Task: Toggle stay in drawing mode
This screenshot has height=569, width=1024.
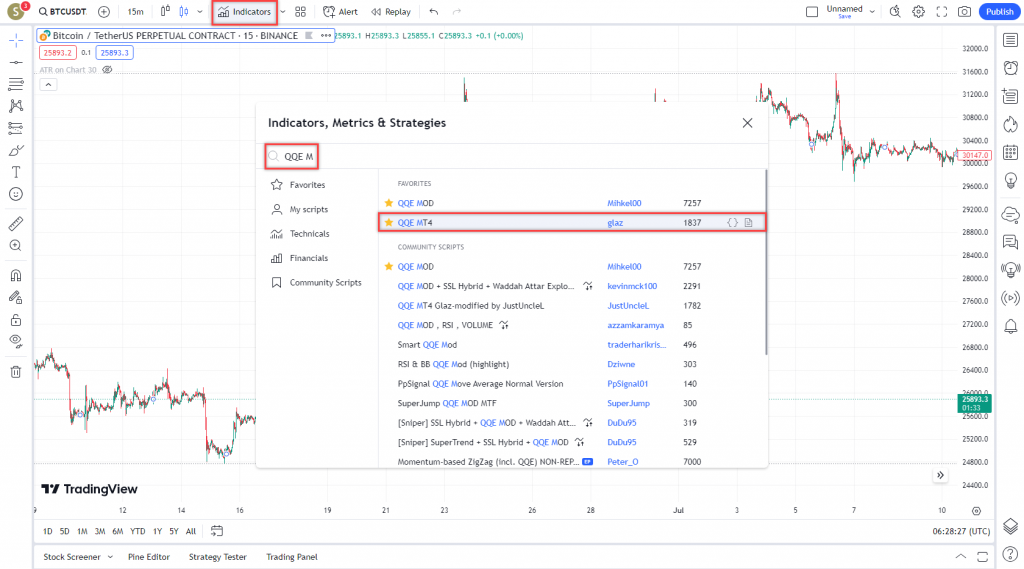Action: point(16,297)
